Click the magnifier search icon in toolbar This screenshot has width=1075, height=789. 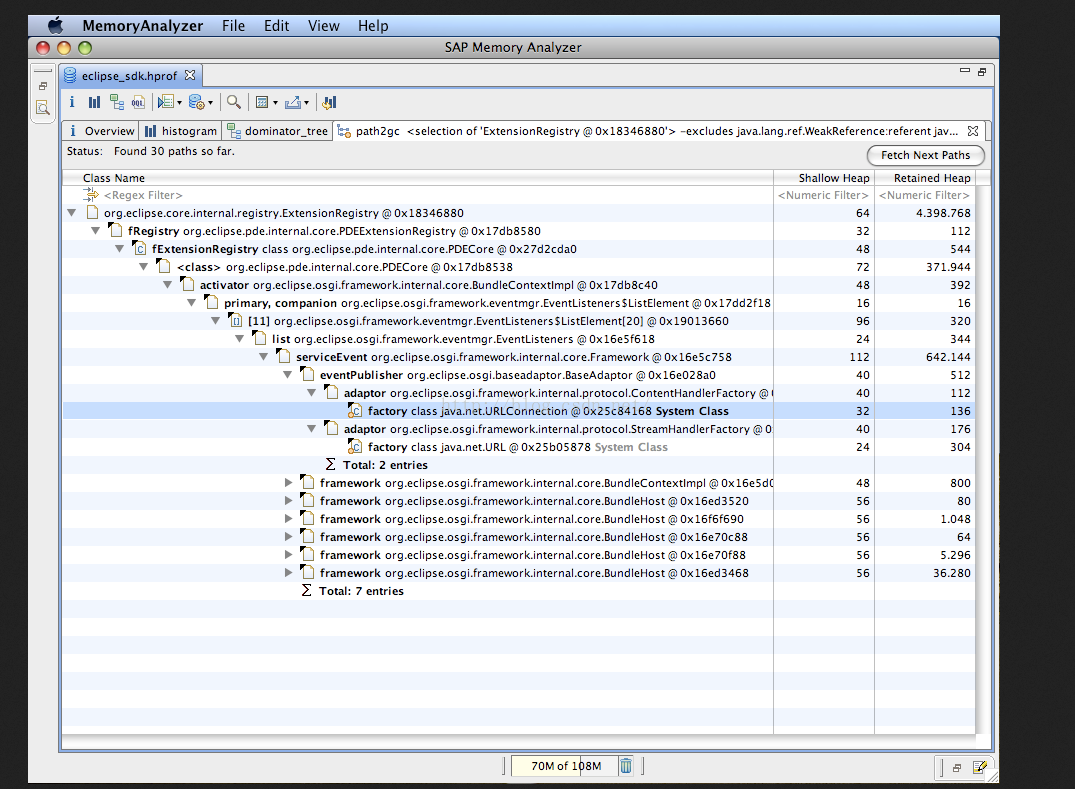(x=233, y=102)
